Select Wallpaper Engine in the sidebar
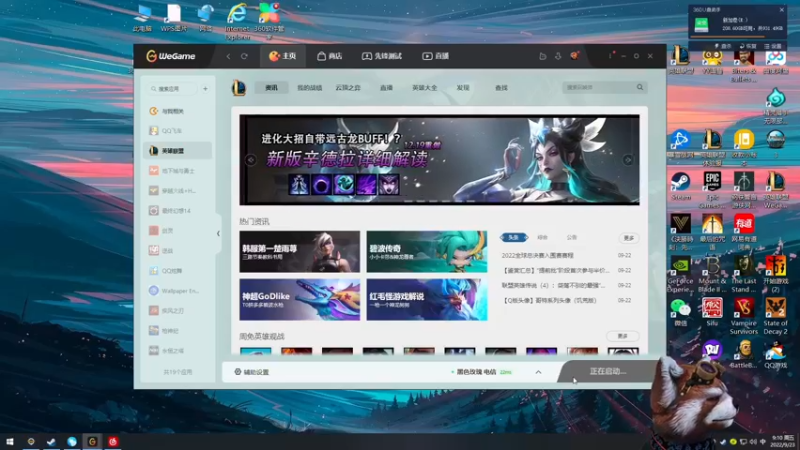800x450 pixels. coord(178,291)
